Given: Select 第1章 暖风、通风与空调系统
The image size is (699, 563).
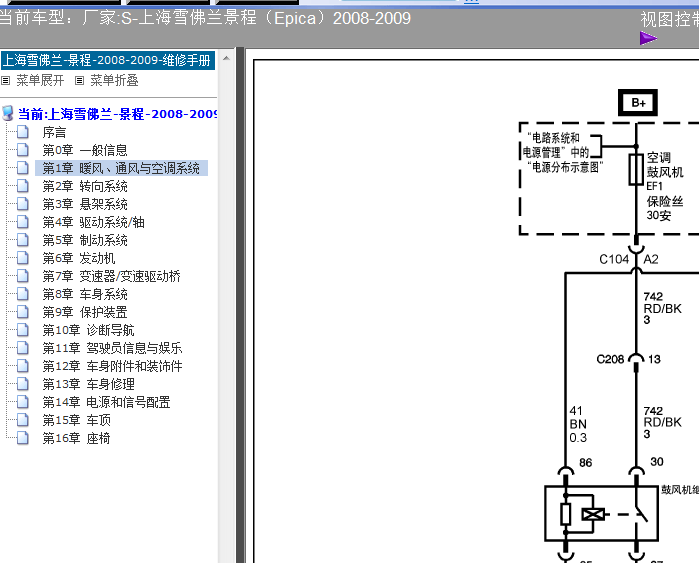Looking at the screenshot, I should tap(121, 168).
